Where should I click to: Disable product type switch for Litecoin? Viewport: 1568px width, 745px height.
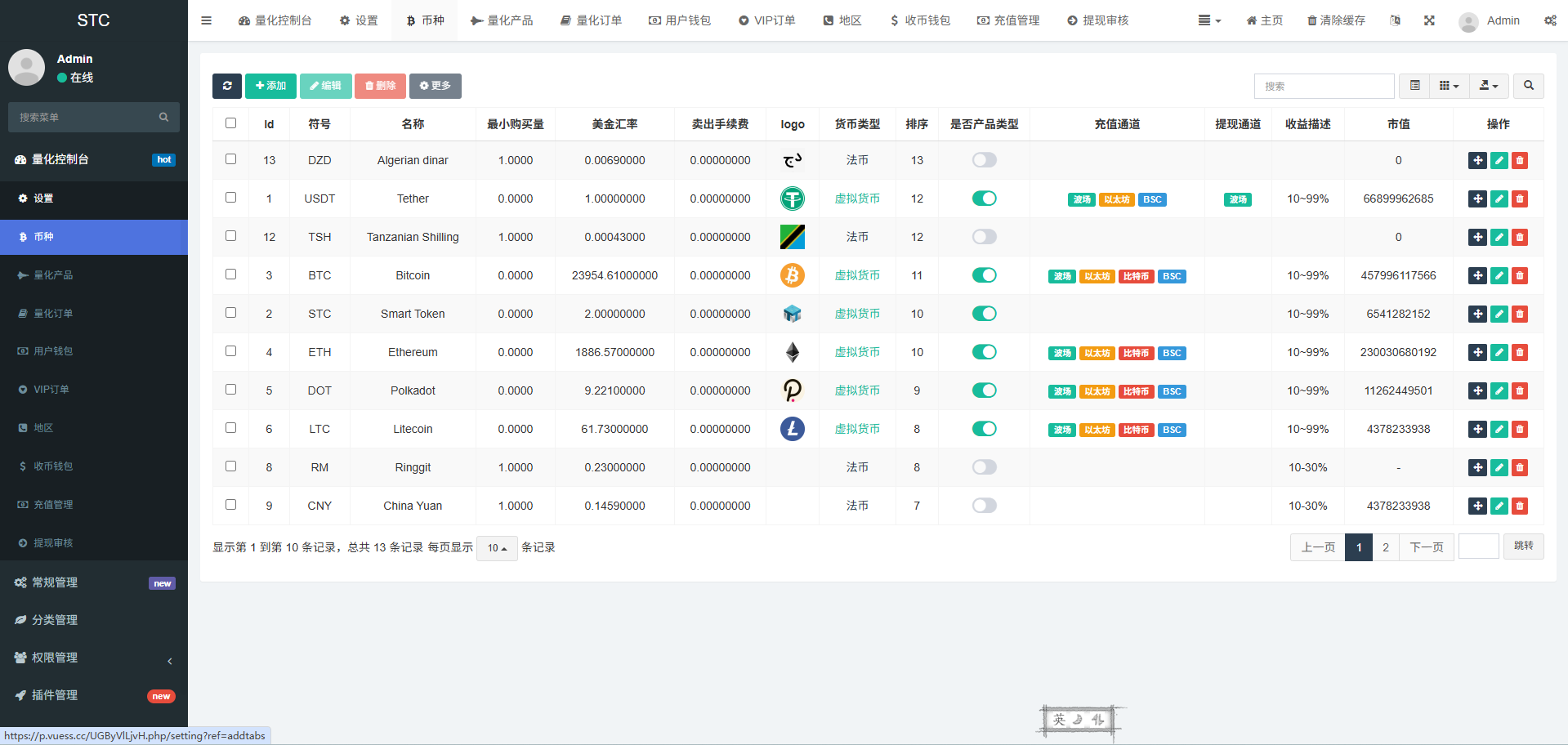point(984,429)
